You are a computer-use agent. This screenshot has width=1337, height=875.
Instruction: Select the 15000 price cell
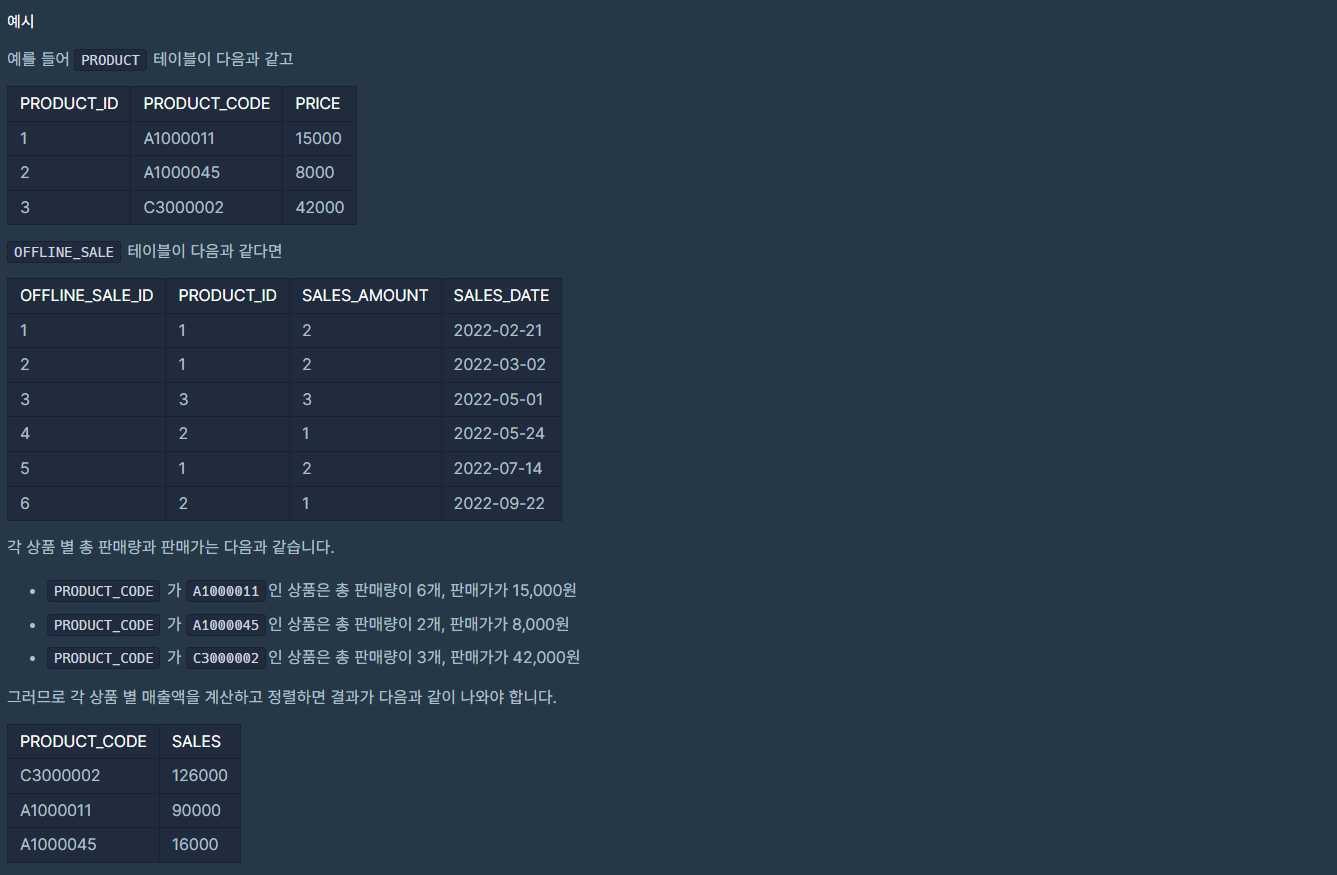click(318, 139)
